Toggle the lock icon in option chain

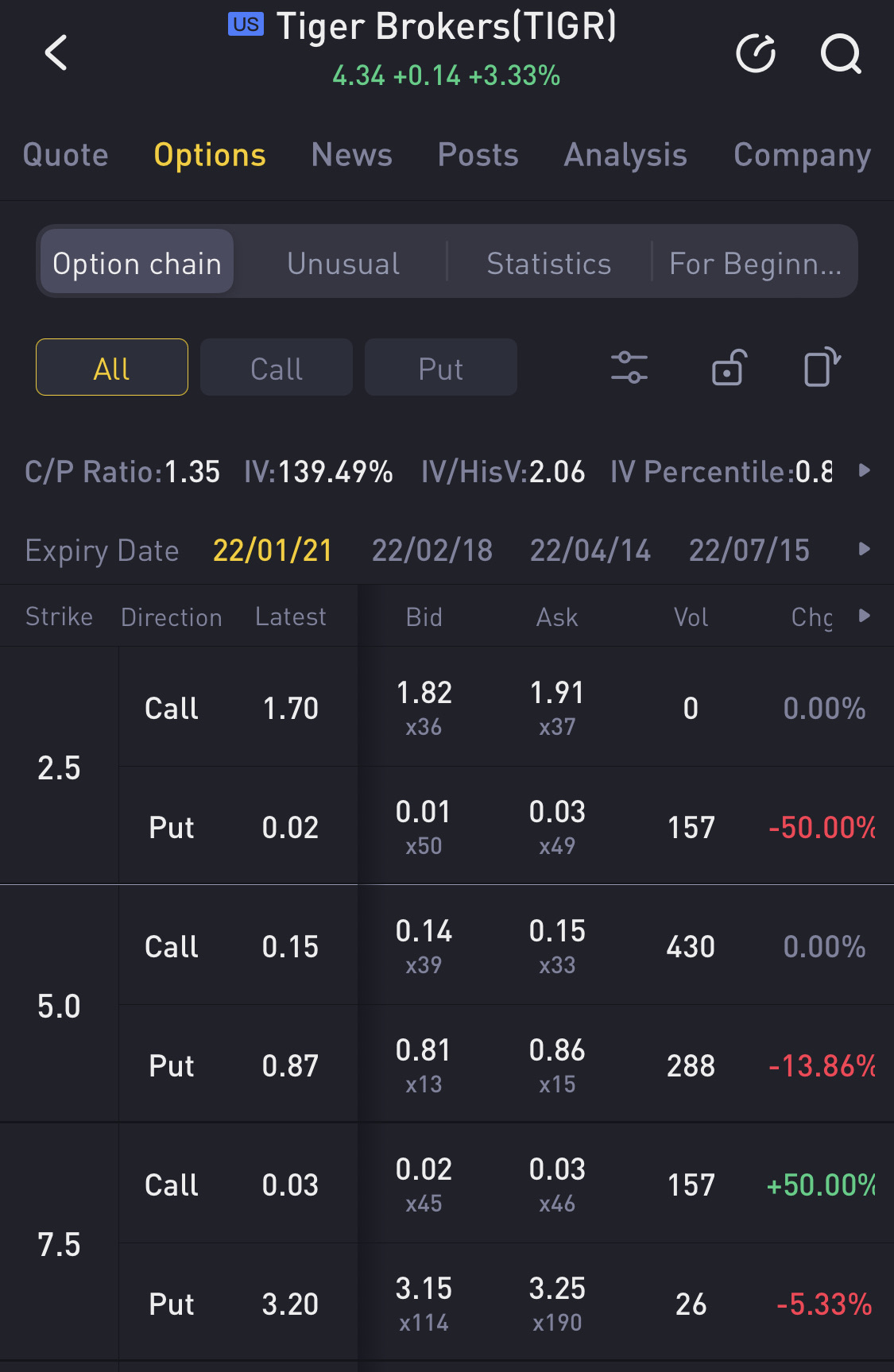pos(729,368)
